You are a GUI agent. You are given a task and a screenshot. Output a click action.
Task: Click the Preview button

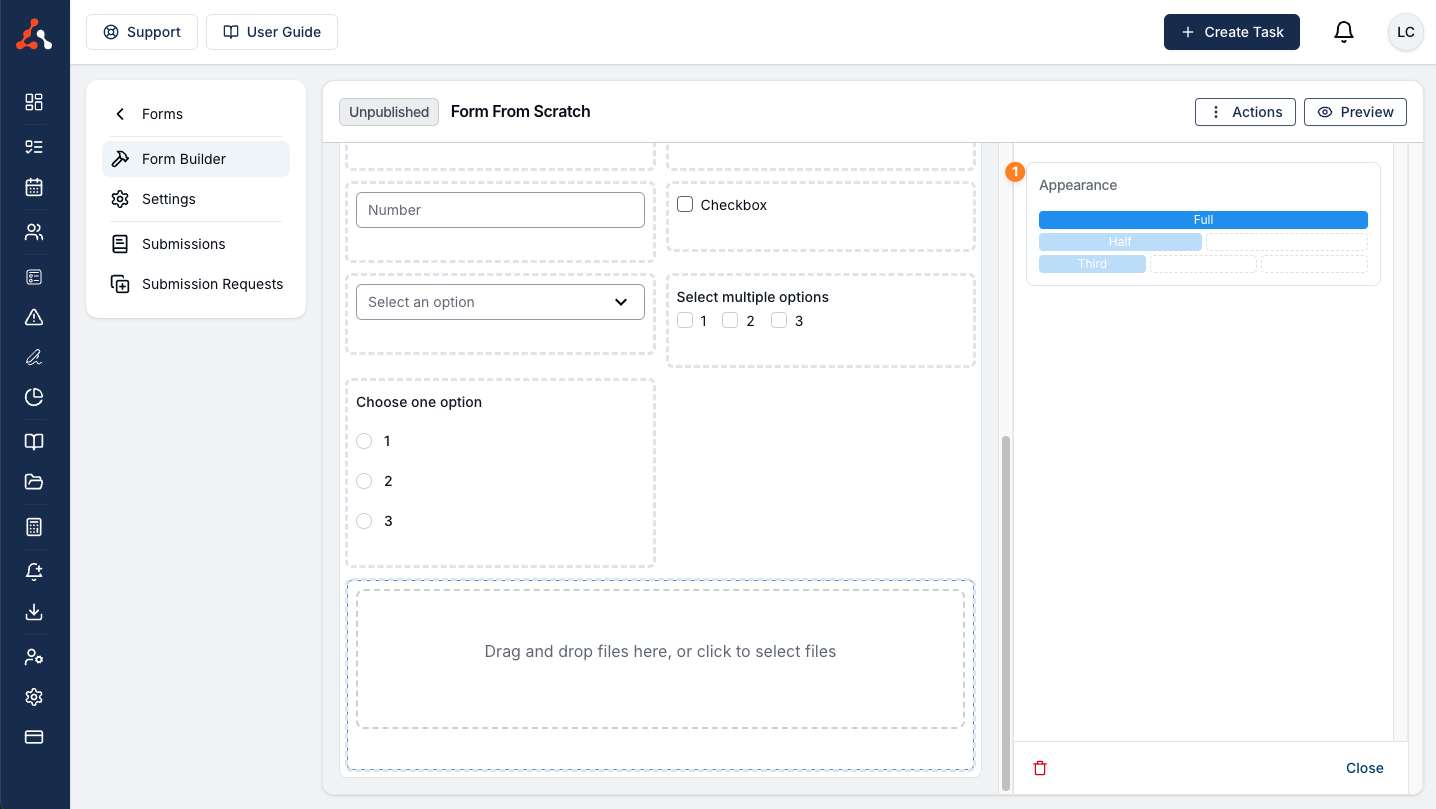pos(1355,112)
